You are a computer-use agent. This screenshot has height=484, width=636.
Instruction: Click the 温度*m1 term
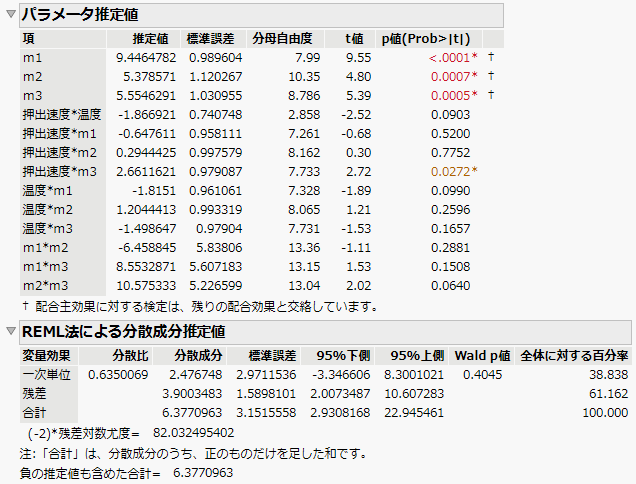pos(47,191)
